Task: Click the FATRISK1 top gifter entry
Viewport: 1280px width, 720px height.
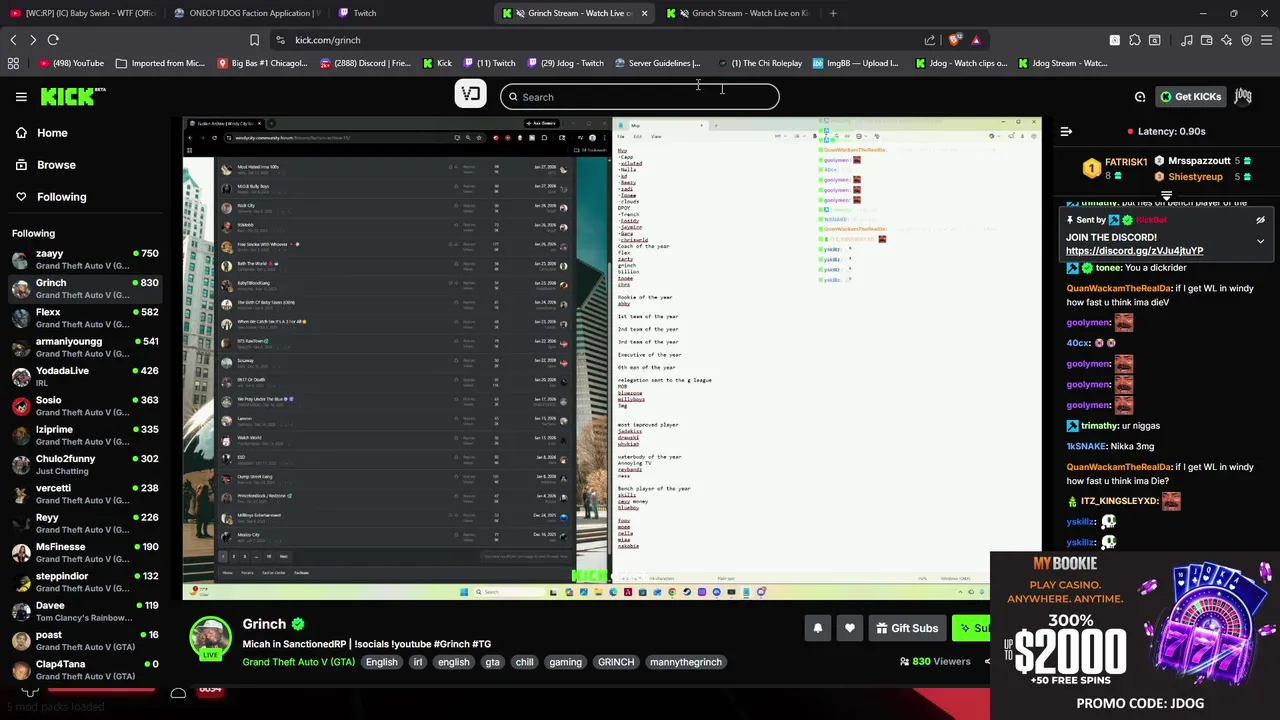Action: click(1115, 168)
